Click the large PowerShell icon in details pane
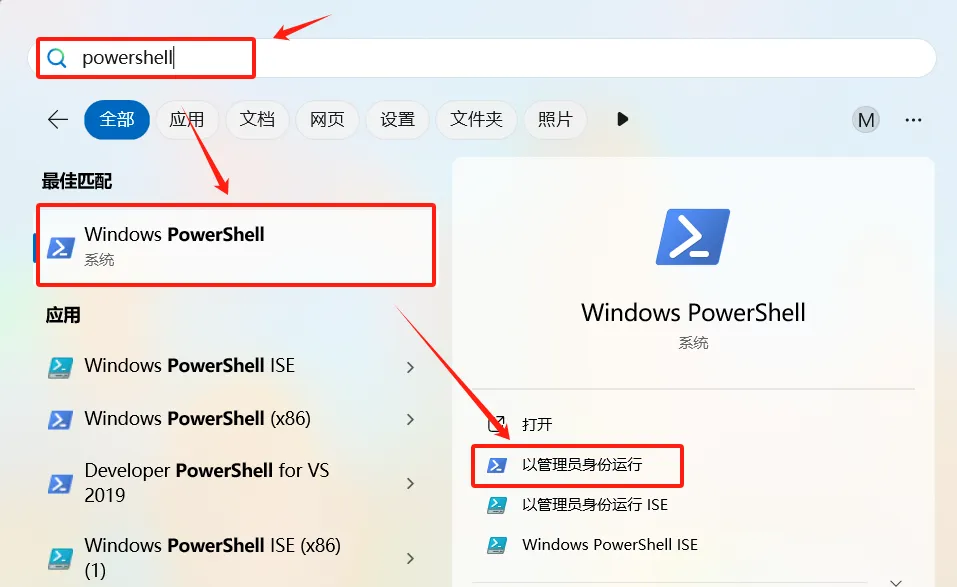957x587 pixels. 693,237
